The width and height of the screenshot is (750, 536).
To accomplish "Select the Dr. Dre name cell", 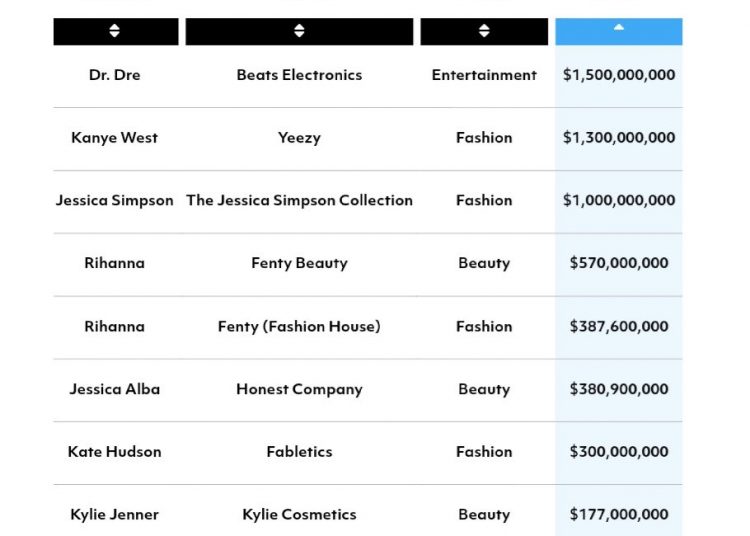I will pos(115,75).
